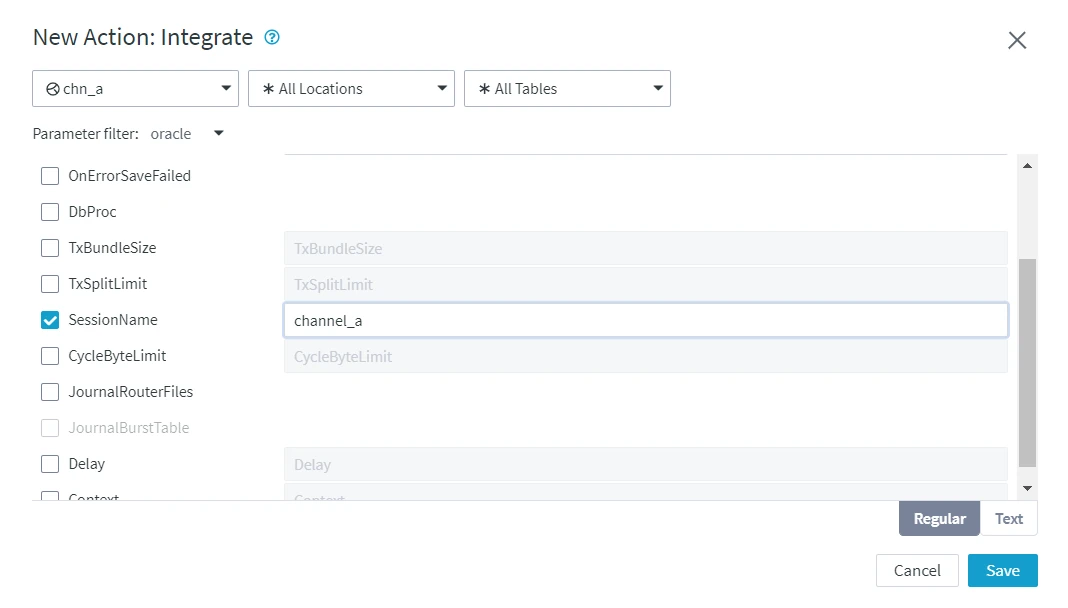1068x608 pixels.
Task: Open the chn_a channel dropdown
Action: [135, 88]
